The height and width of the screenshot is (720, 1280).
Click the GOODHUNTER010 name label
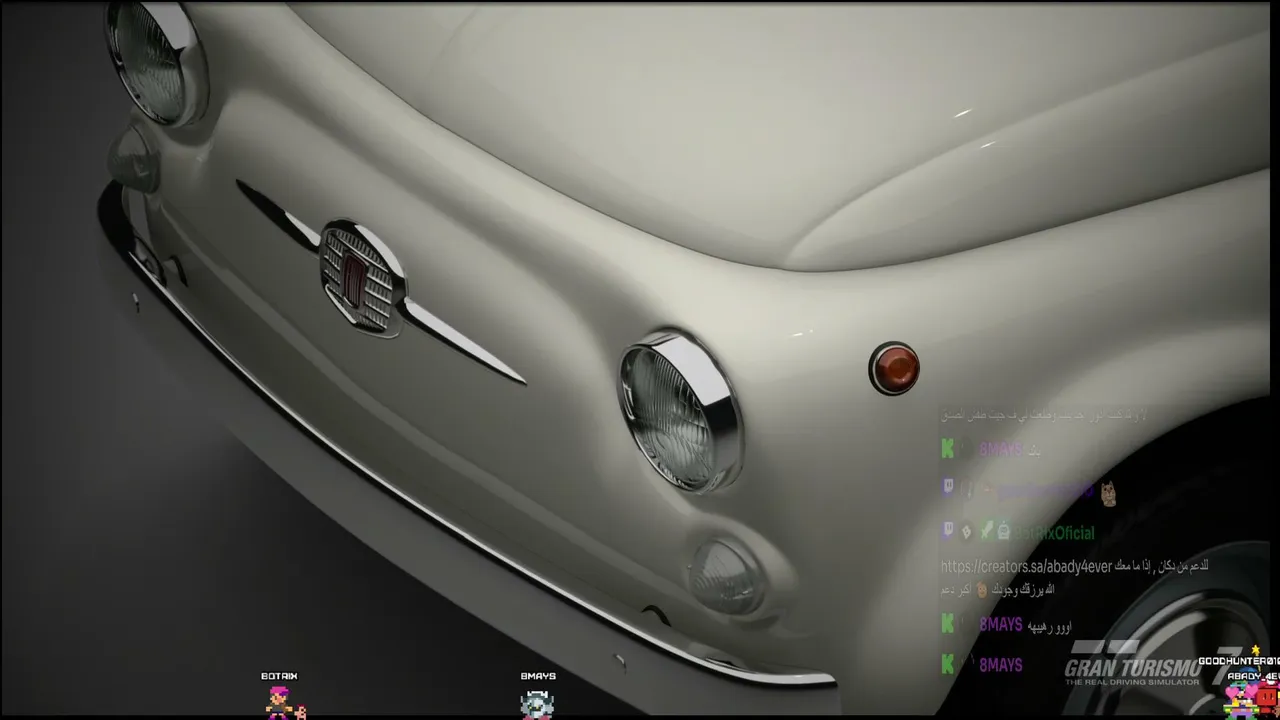click(x=1239, y=661)
